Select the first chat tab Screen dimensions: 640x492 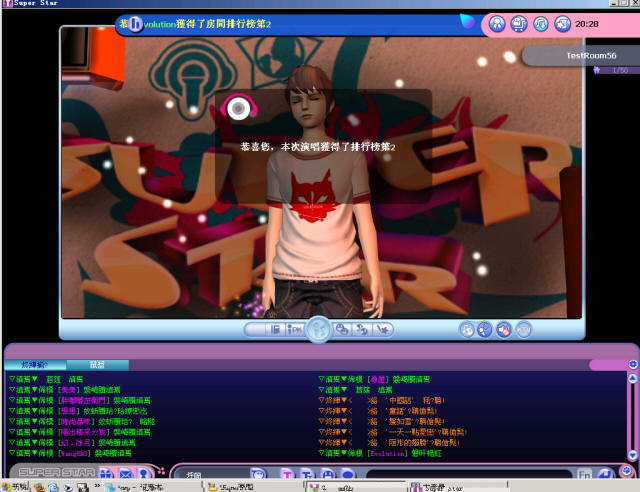[35, 365]
